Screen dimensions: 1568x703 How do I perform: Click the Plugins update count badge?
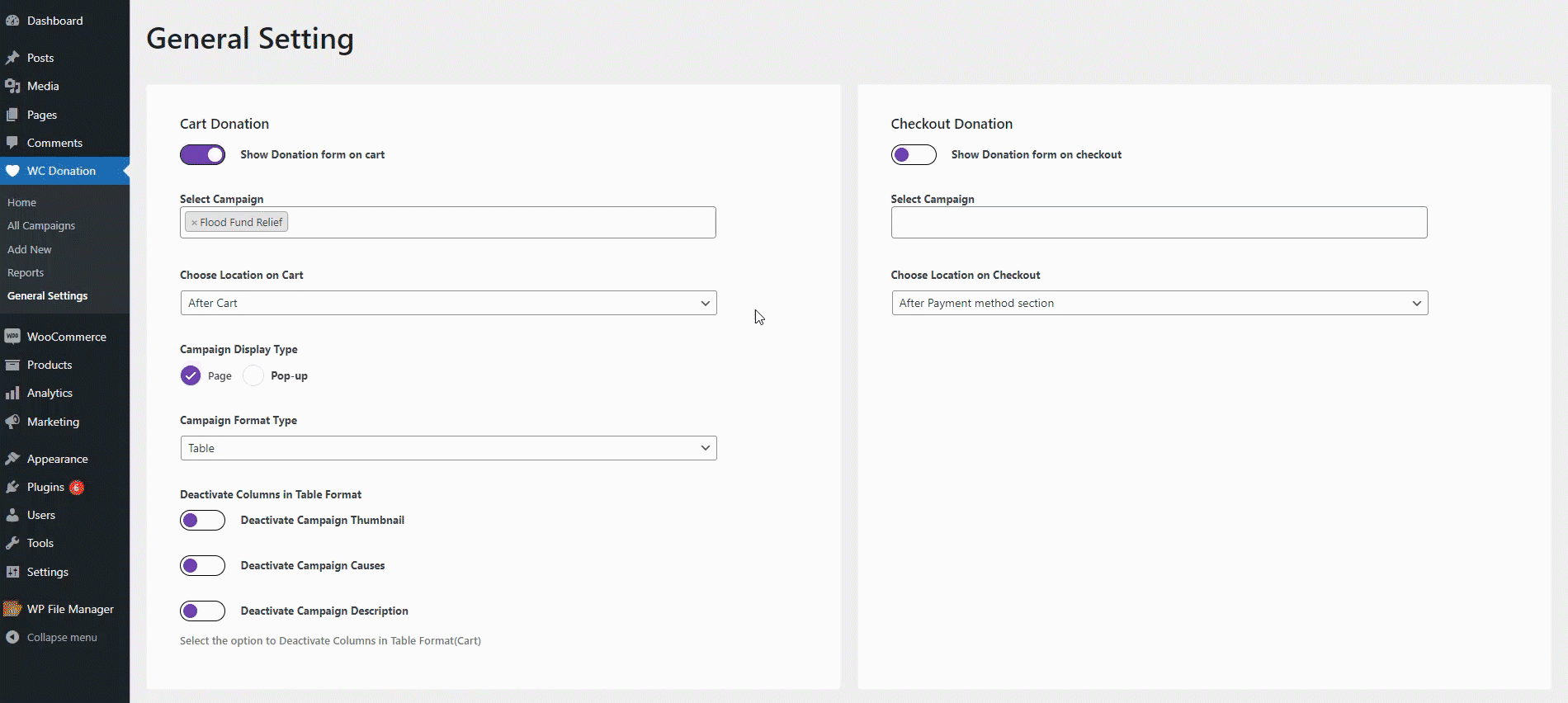pyautogui.click(x=77, y=487)
